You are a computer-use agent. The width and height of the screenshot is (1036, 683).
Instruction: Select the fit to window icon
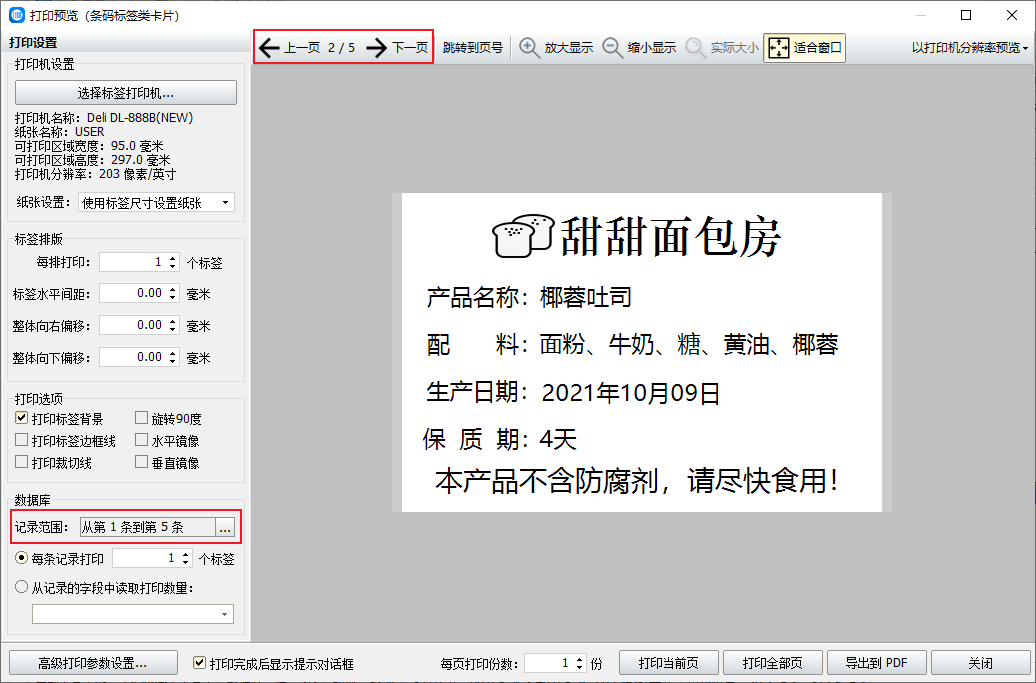coord(779,48)
